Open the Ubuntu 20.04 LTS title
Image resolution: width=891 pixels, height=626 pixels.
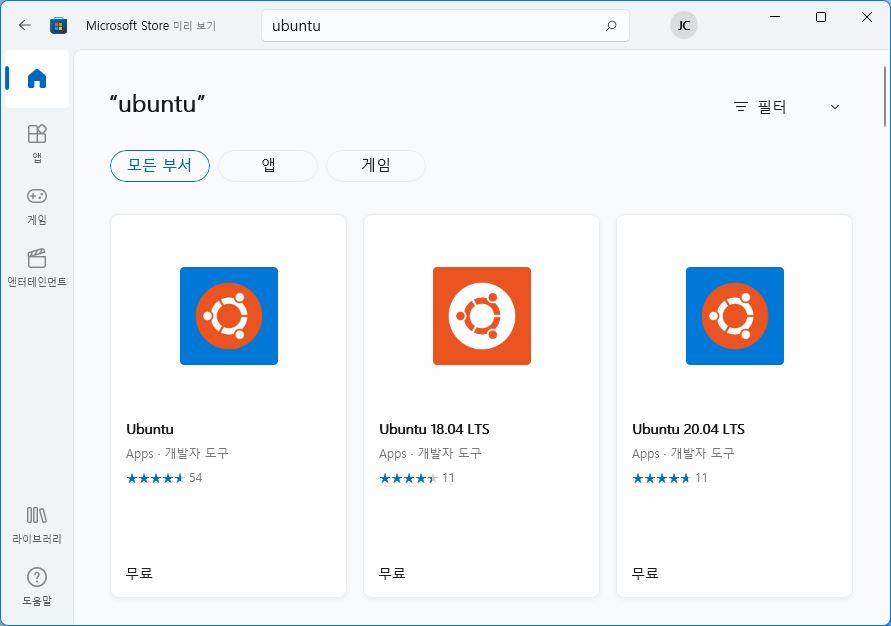tap(688, 429)
